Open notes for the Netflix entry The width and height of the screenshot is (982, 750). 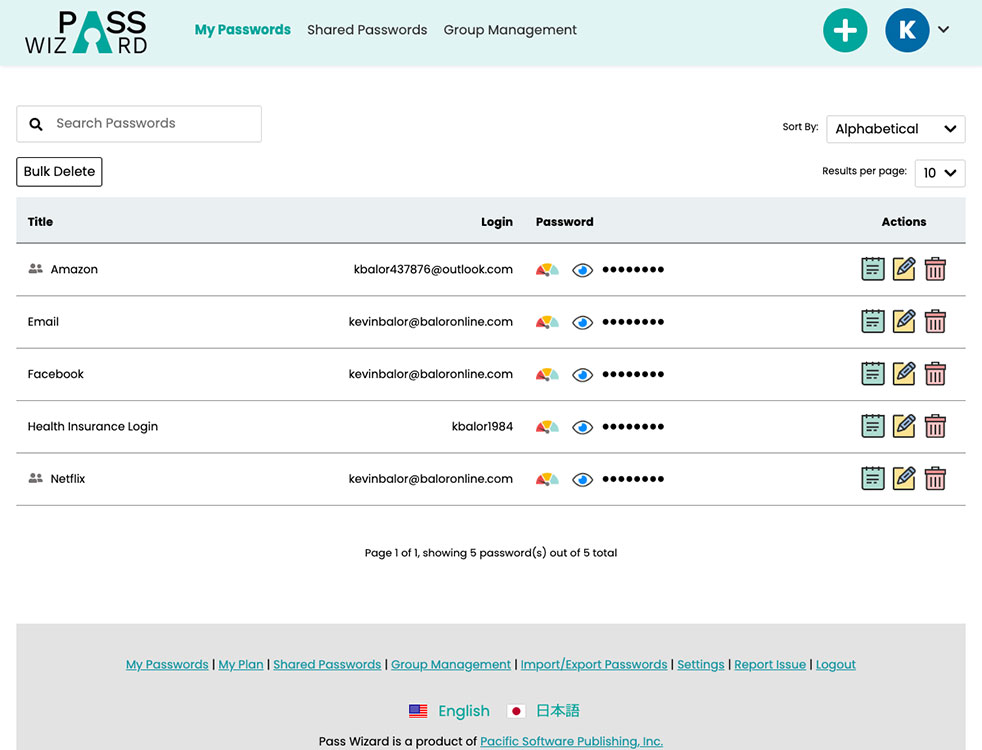872,479
